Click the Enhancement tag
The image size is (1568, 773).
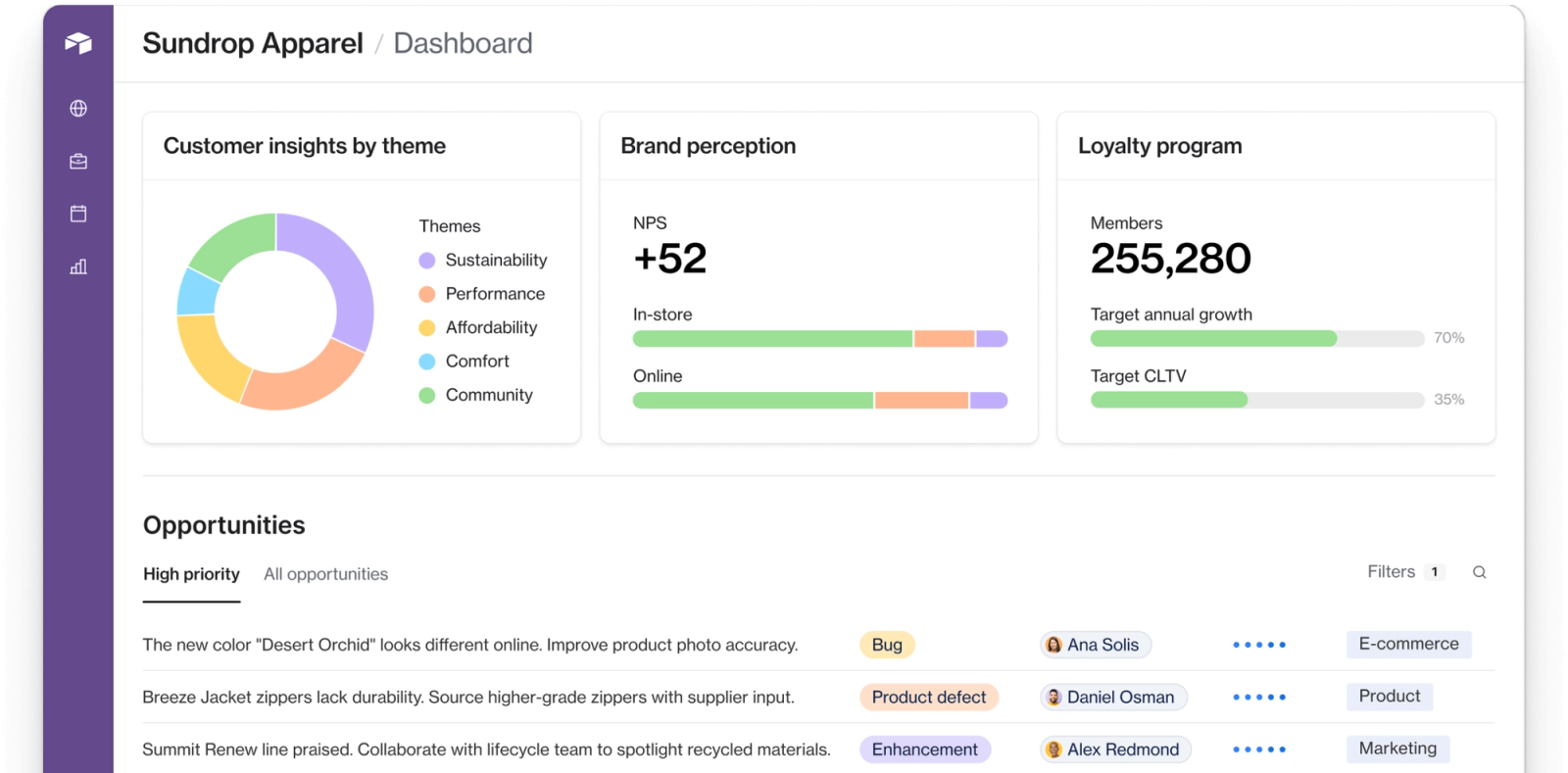(x=925, y=749)
